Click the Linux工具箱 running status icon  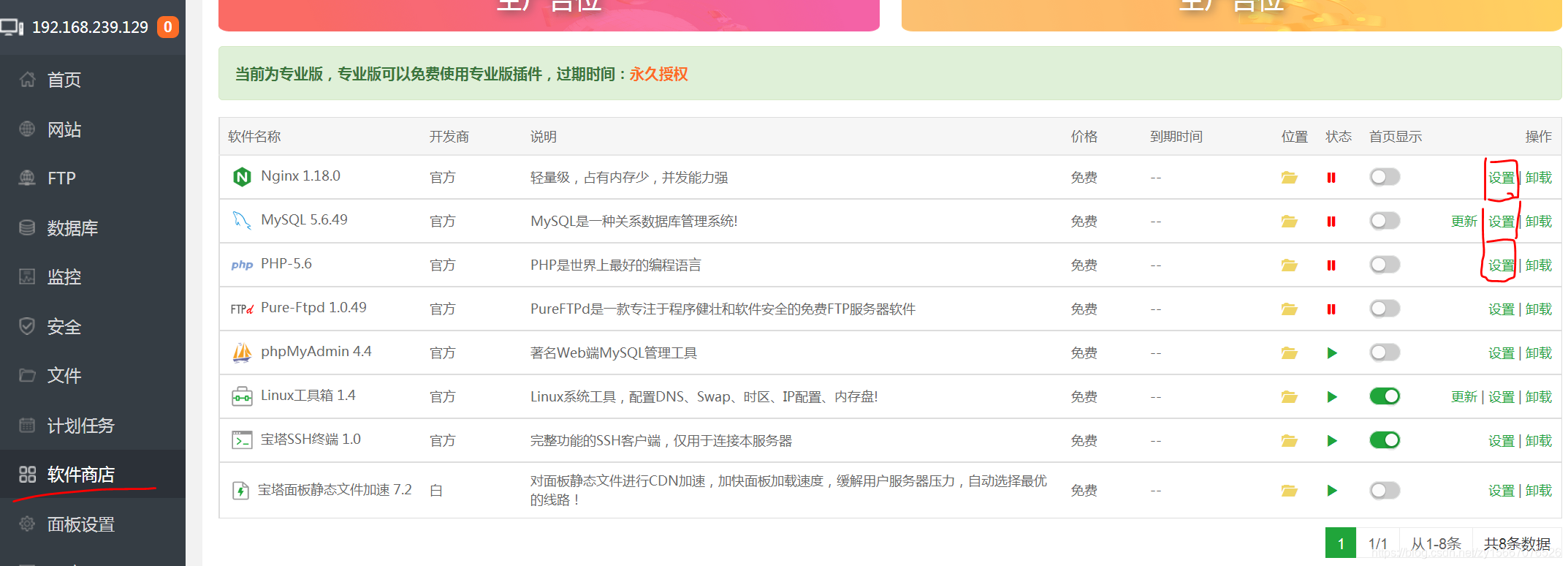[1332, 397]
